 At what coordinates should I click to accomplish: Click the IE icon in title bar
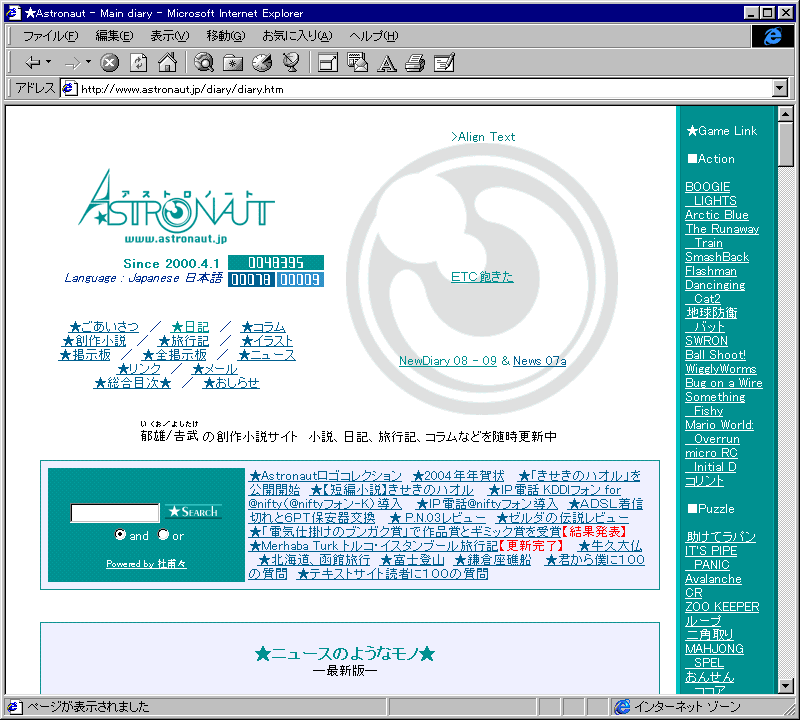pos(13,12)
